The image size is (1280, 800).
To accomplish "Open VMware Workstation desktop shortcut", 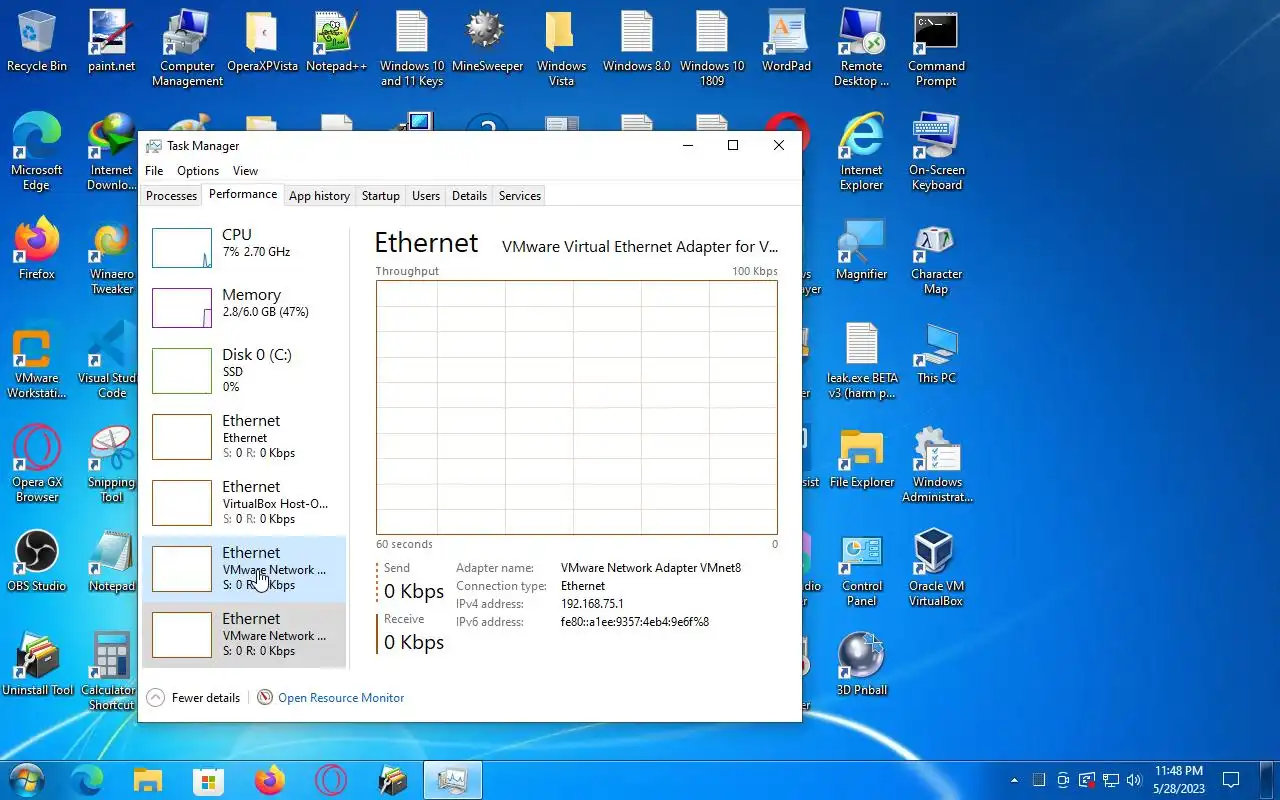I will [x=37, y=361].
